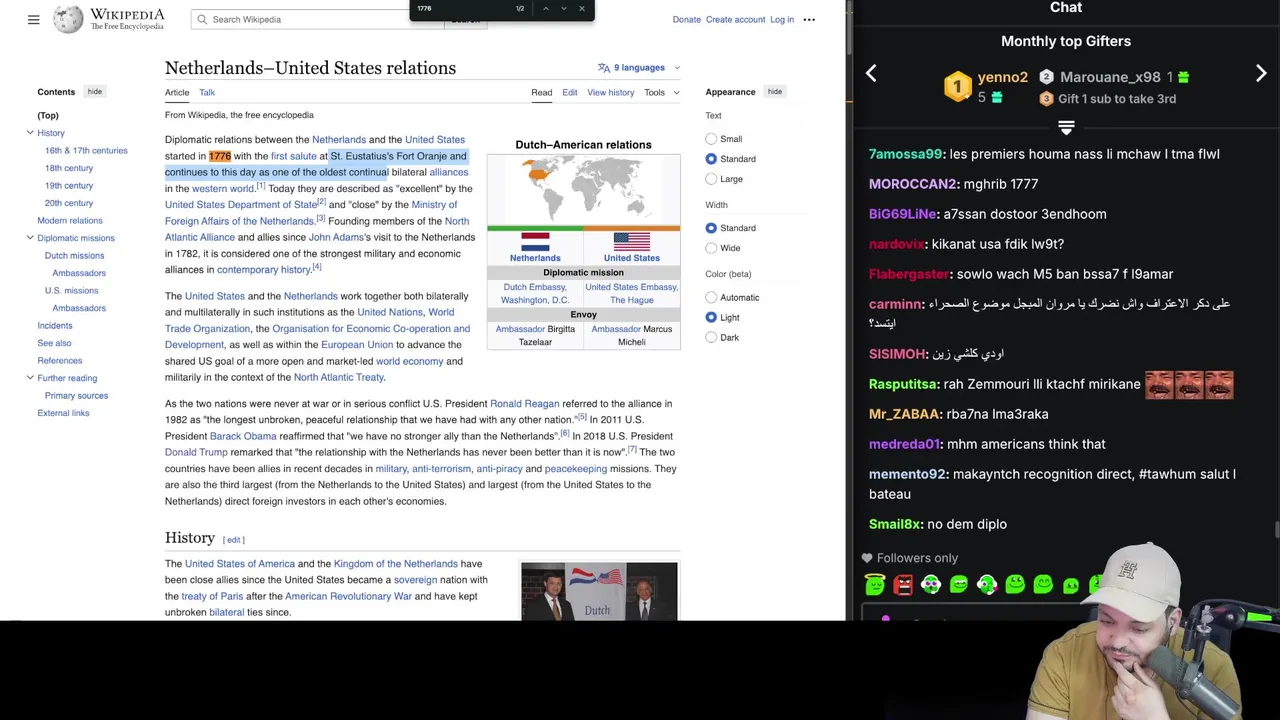Click the Log in link
The height and width of the screenshot is (720, 1280).
[x=782, y=19]
